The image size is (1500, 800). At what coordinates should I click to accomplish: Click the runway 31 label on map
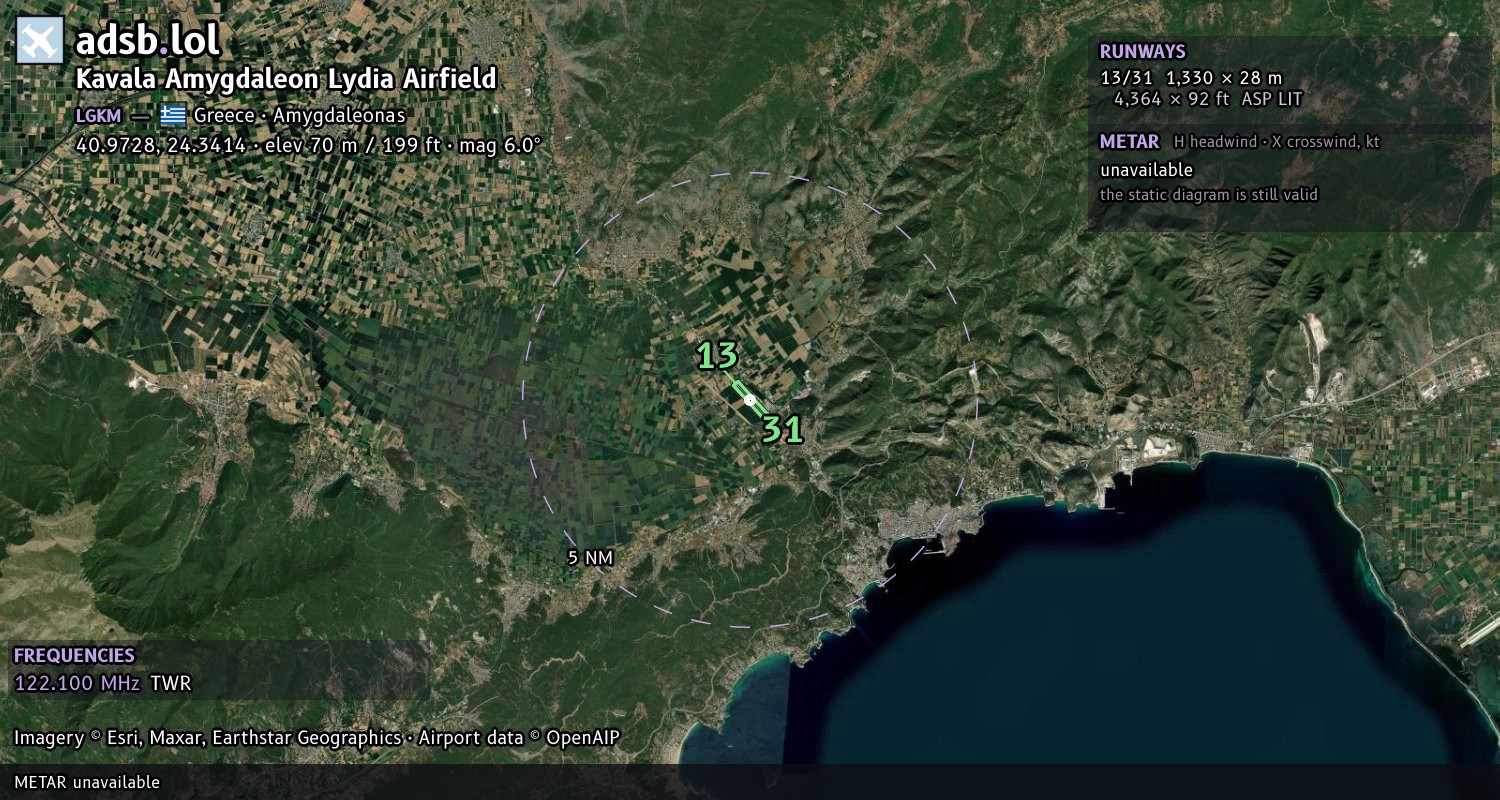(x=783, y=430)
